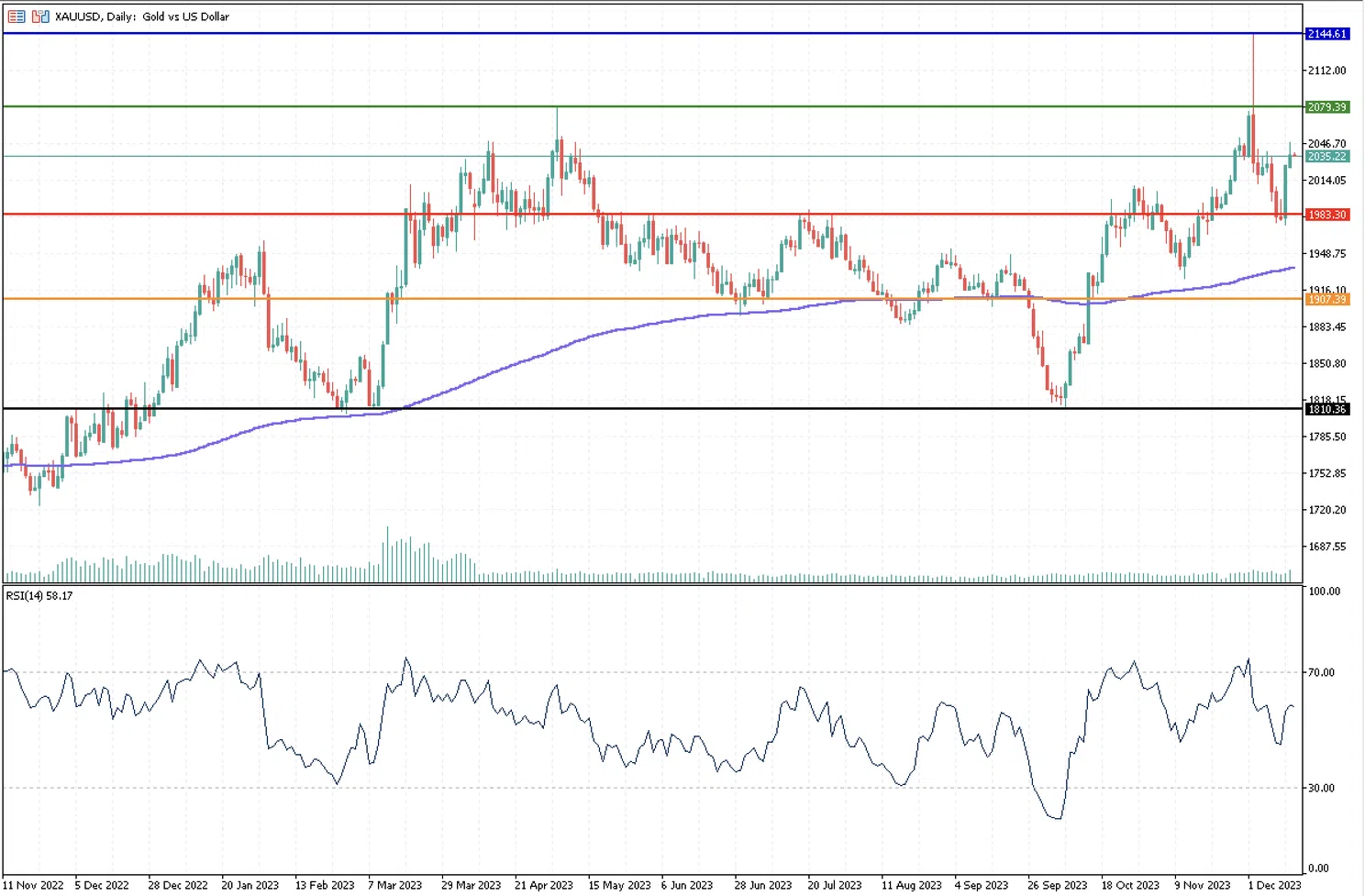The width and height of the screenshot is (1365, 896).
Task: Click the 1687.55 price scale value
Action: pos(1326,547)
